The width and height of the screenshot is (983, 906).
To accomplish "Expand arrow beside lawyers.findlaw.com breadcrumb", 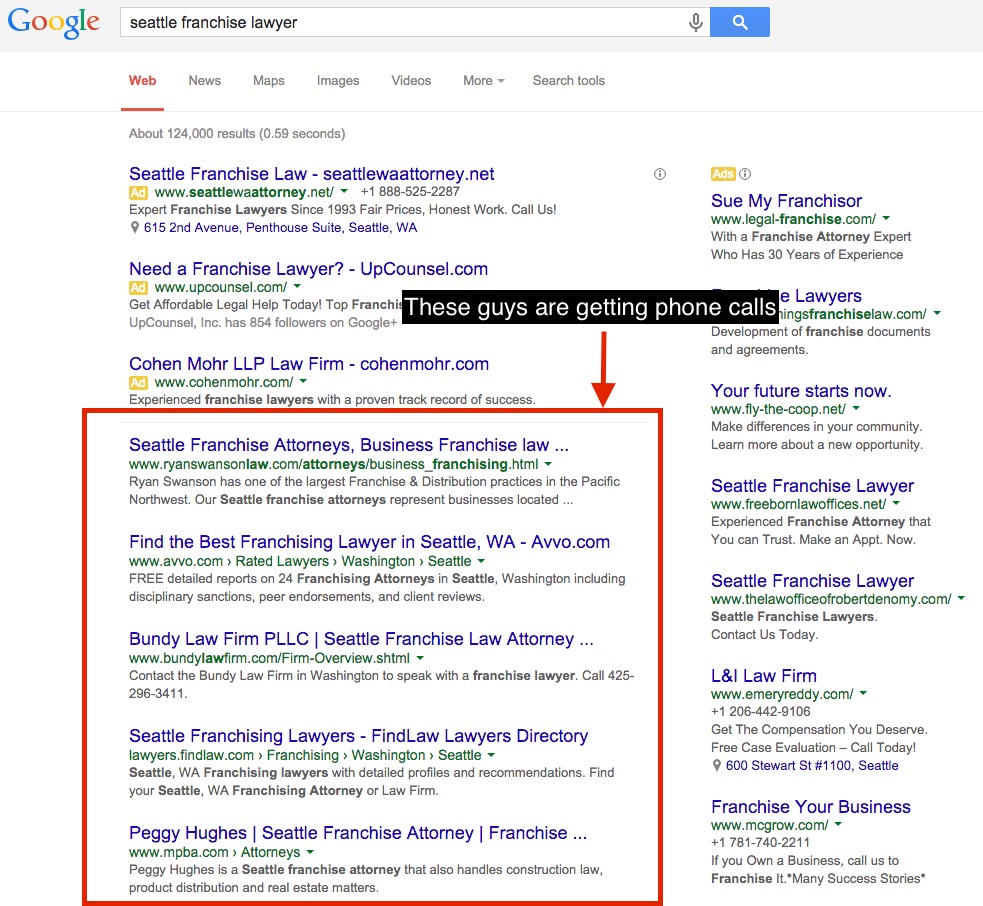I will point(492,755).
